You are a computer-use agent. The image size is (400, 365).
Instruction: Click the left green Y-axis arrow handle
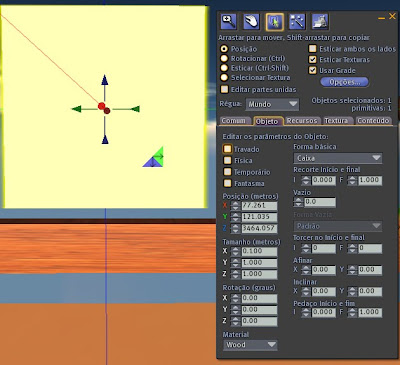pos(77,109)
